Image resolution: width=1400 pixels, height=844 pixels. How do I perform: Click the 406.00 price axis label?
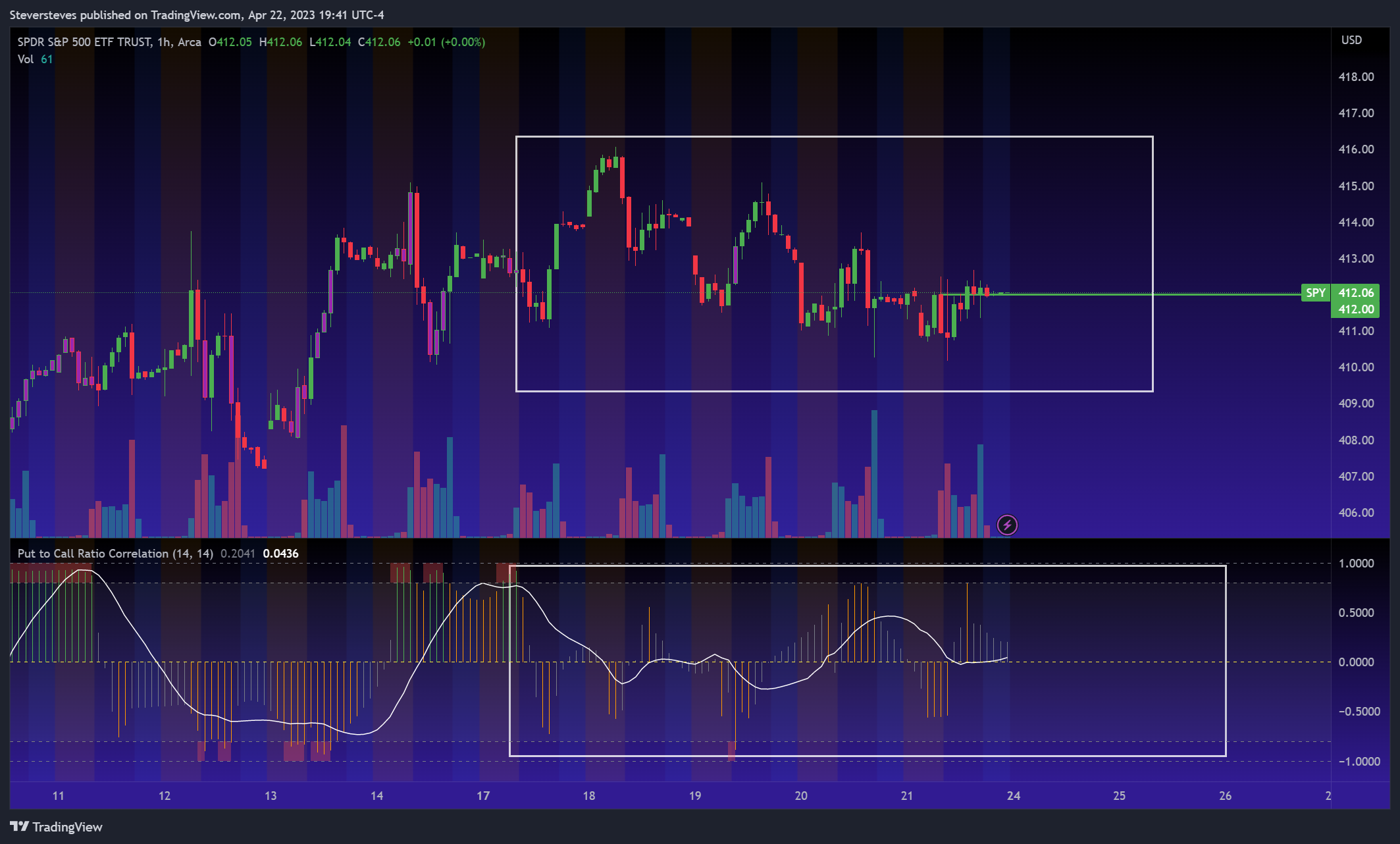pyautogui.click(x=1356, y=513)
